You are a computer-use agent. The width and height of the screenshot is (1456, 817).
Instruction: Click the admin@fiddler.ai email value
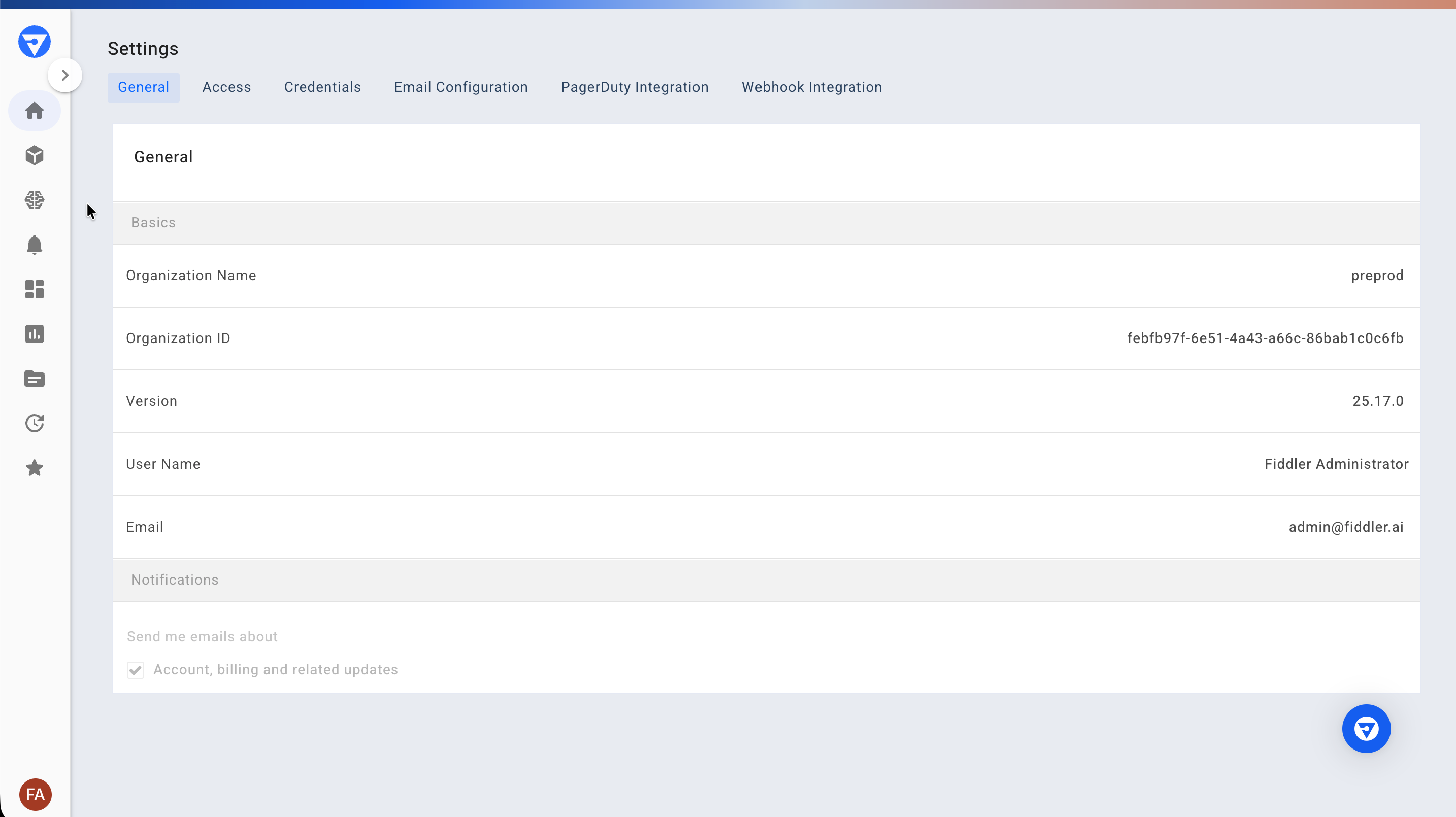click(1346, 527)
